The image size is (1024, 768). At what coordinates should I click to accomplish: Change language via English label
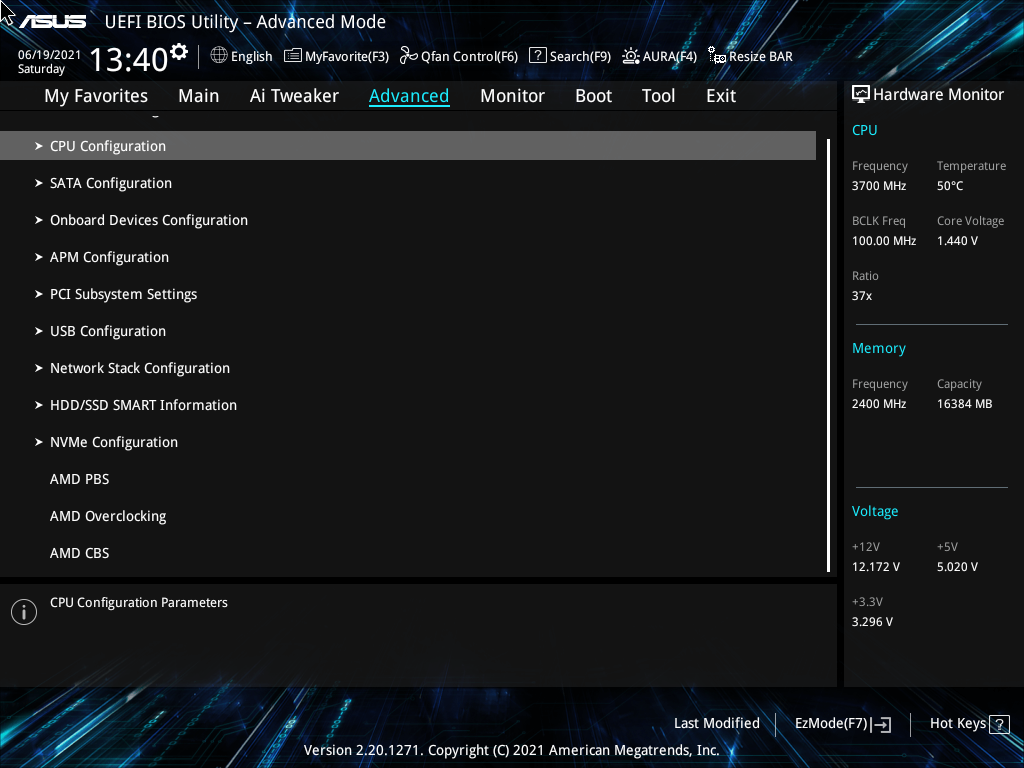click(x=251, y=57)
